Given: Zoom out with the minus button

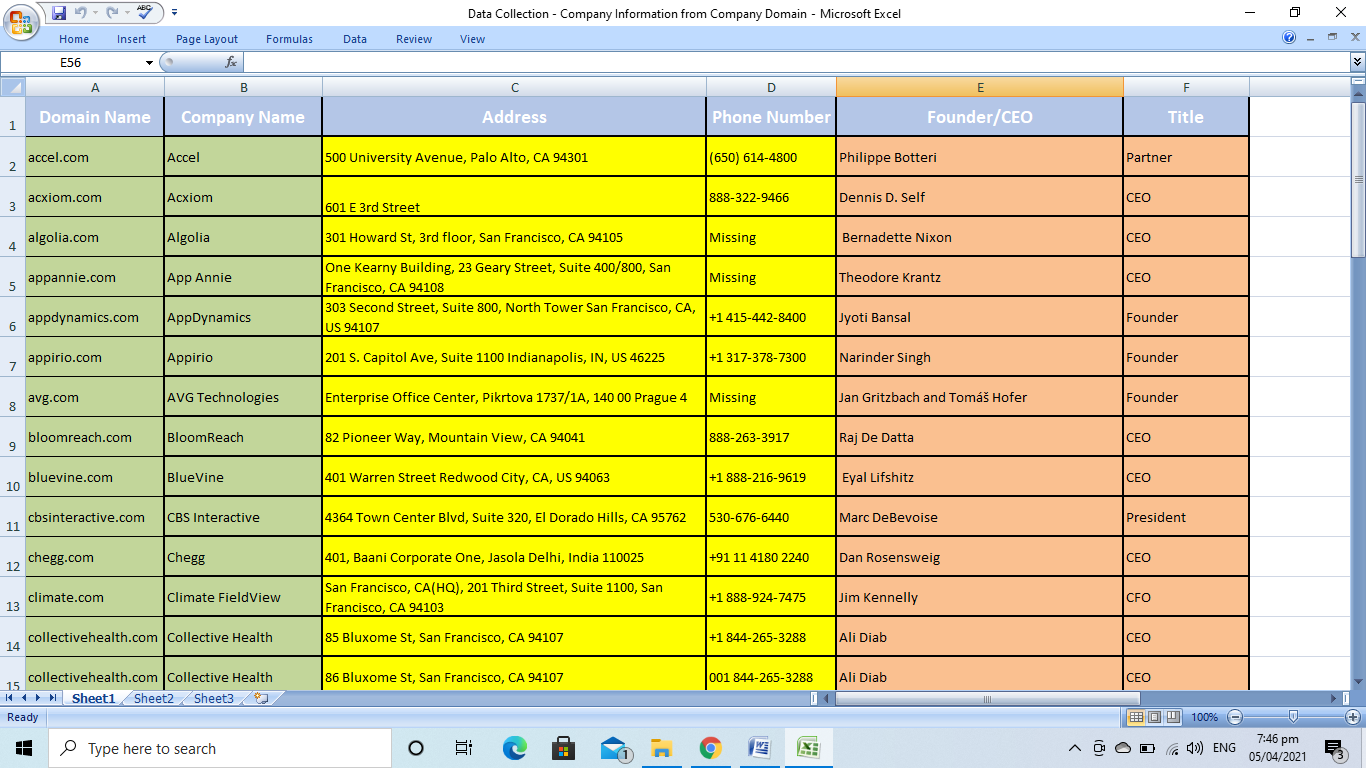Looking at the screenshot, I should (x=1235, y=717).
